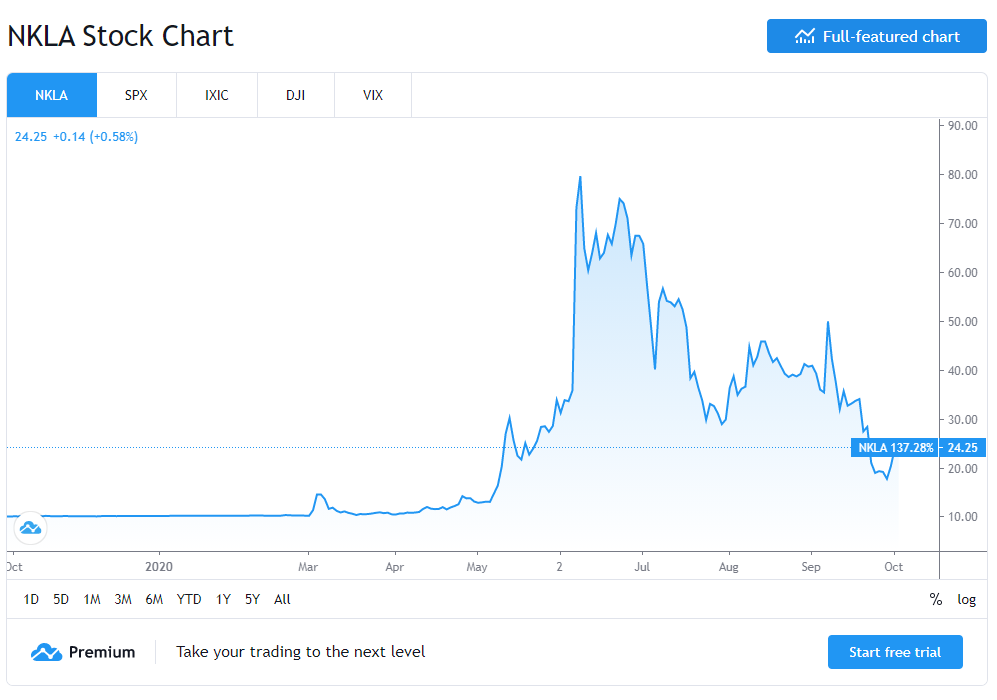Click the TradingView cloud logo on chart
The image size is (997, 700).
(x=31, y=528)
